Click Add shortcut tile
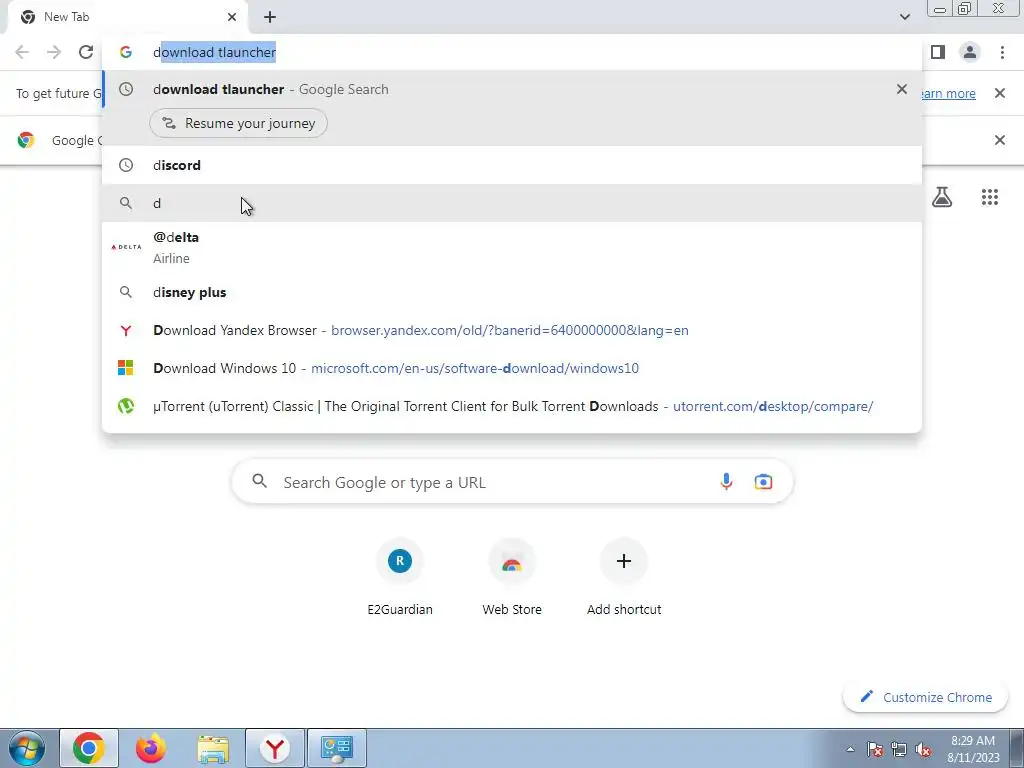Screen dimensions: 1024x768 tap(624, 579)
